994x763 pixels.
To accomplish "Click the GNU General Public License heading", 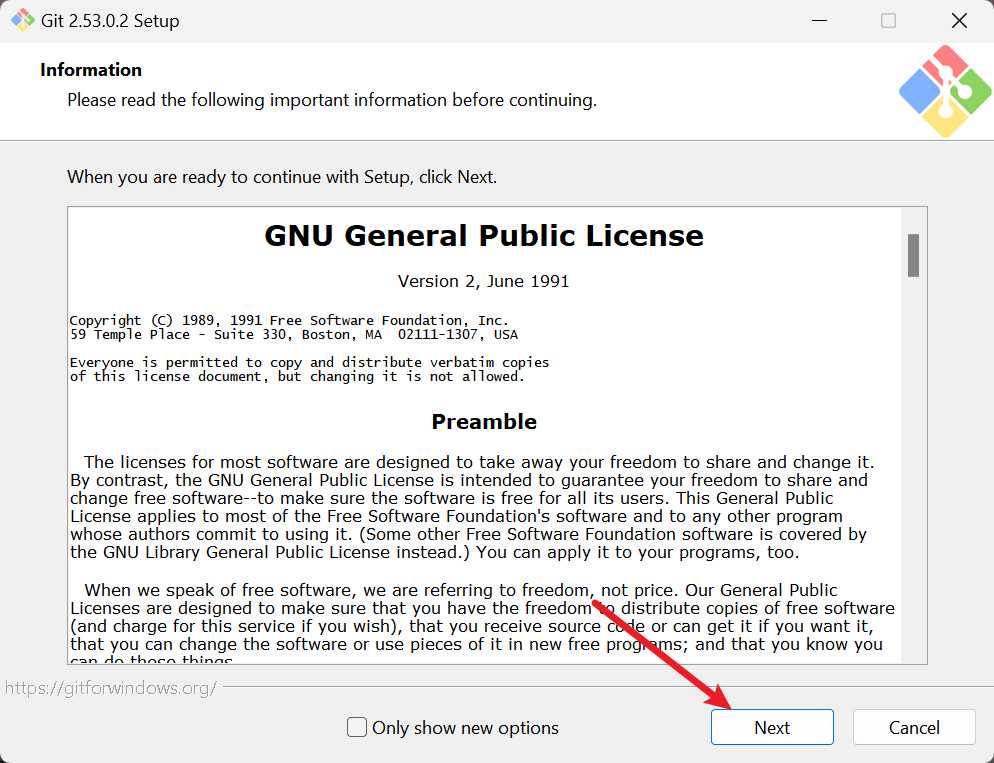I will (484, 236).
